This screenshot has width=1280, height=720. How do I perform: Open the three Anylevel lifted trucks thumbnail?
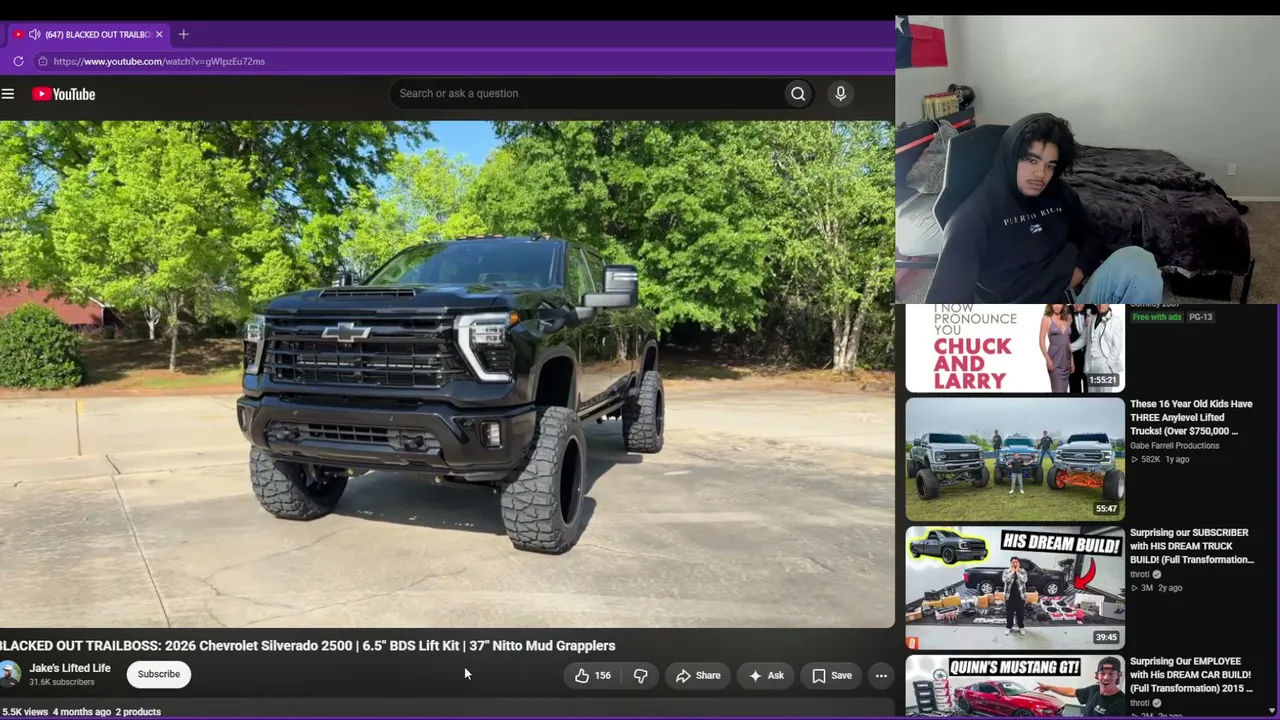coord(1015,459)
